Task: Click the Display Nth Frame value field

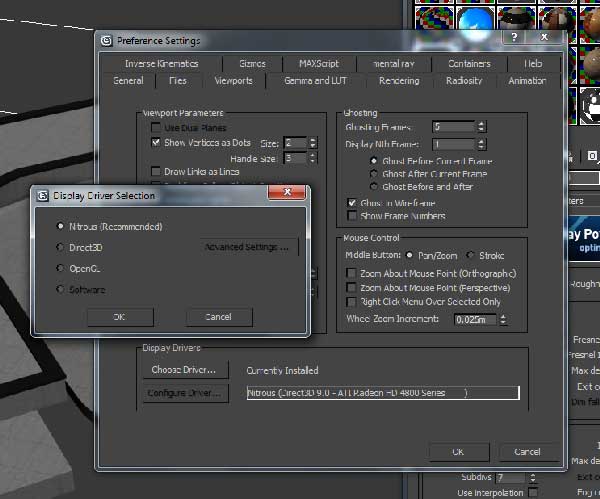Action: [x=453, y=144]
